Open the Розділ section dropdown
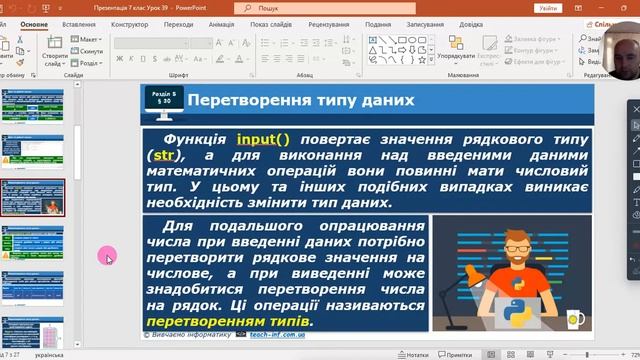The height and width of the screenshot is (360, 640). (x=86, y=63)
